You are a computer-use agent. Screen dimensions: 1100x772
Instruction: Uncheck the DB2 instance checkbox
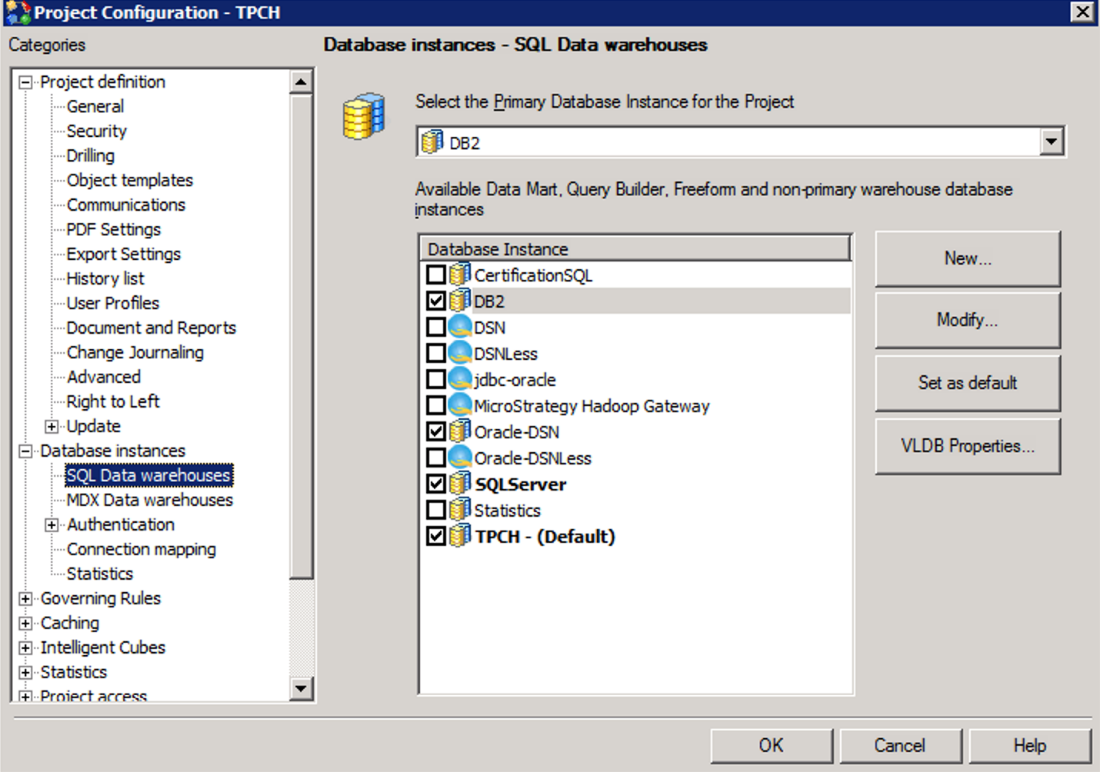point(436,300)
